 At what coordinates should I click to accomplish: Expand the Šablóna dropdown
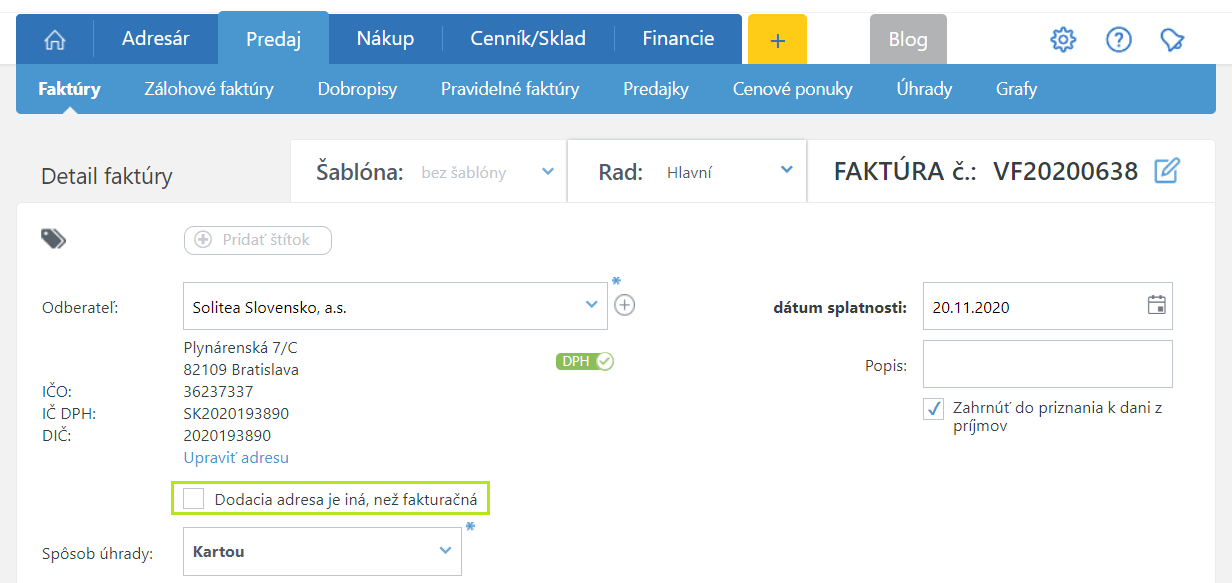pyautogui.click(x=547, y=172)
